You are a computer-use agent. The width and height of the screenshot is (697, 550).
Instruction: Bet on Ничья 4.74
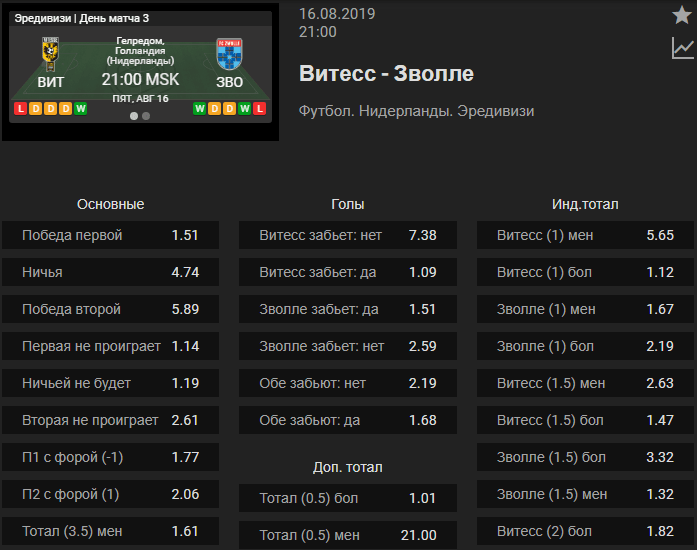click(110, 272)
